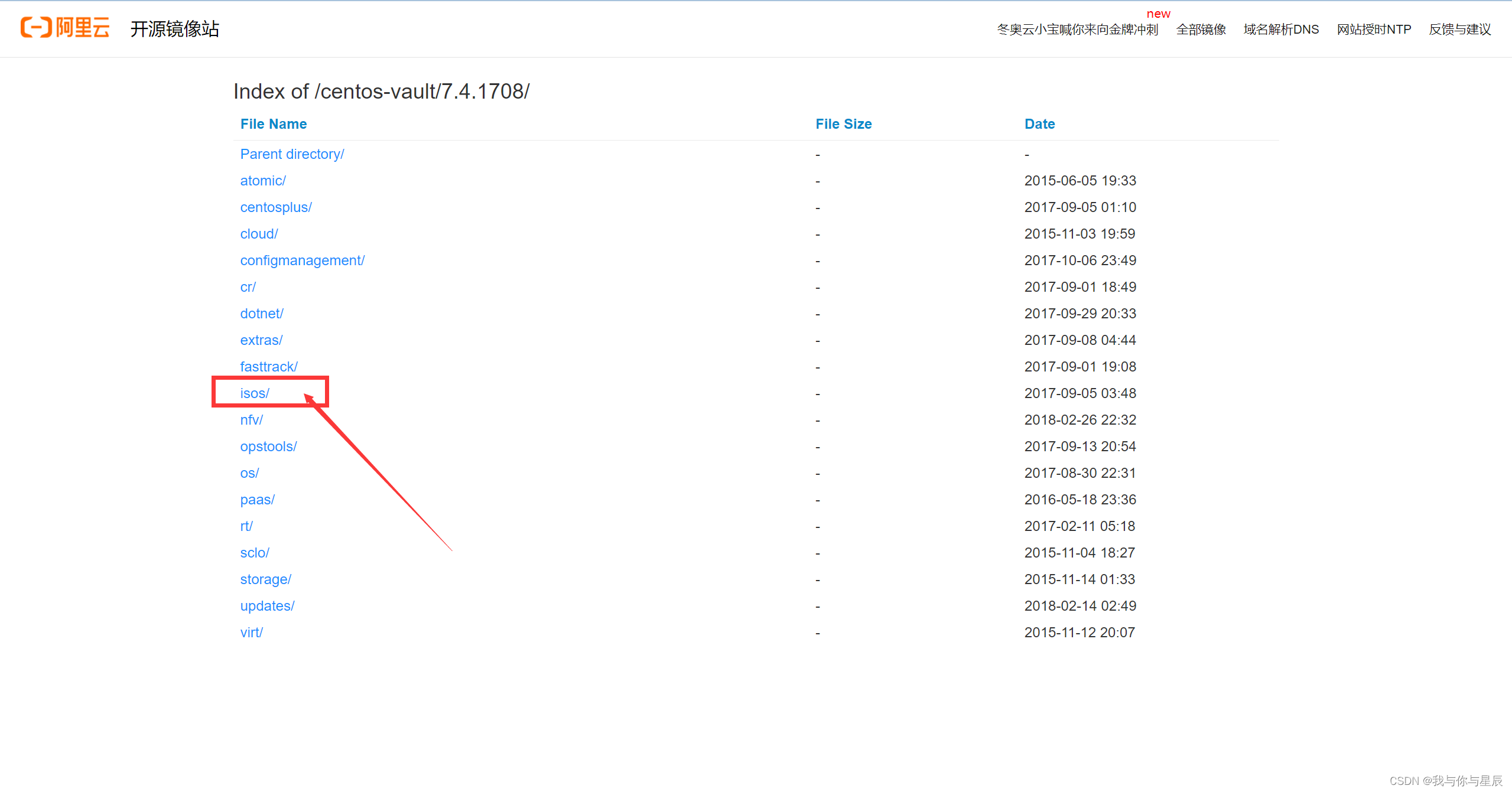
Task: Open the 开源镜像站 home title
Action: (174, 28)
